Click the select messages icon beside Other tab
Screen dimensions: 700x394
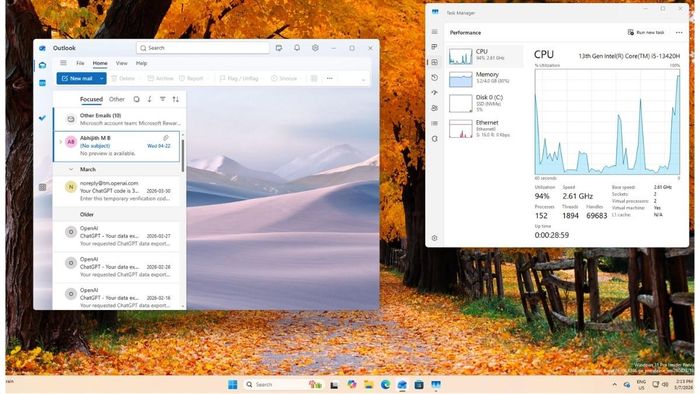[137, 99]
